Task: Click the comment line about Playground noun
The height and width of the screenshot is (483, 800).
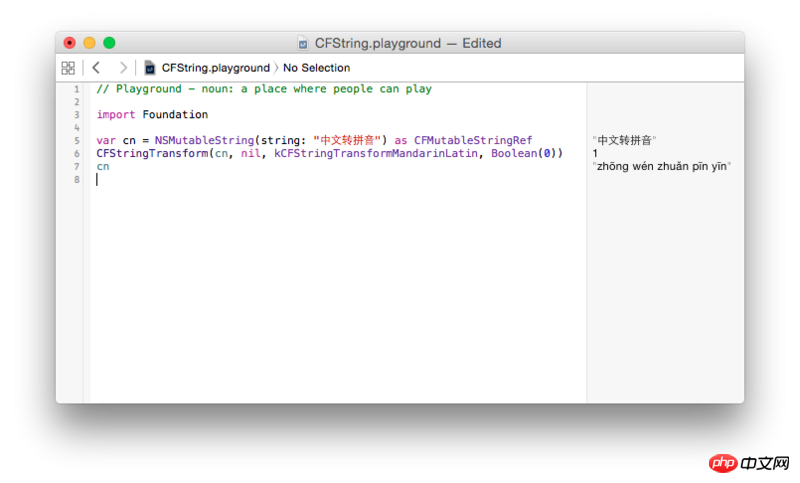Action: (x=264, y=89)
